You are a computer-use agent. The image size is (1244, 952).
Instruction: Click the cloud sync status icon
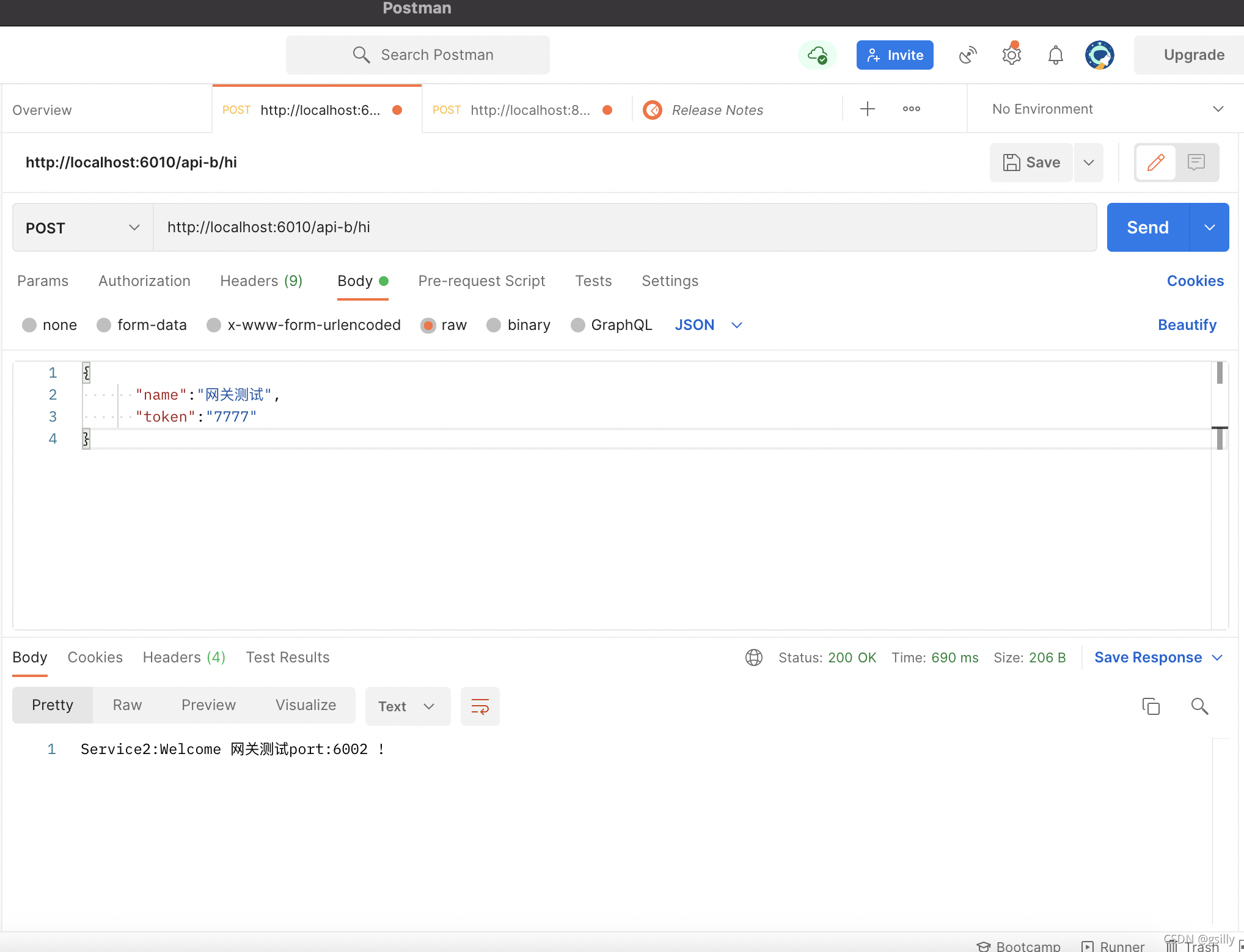(817, 55)
